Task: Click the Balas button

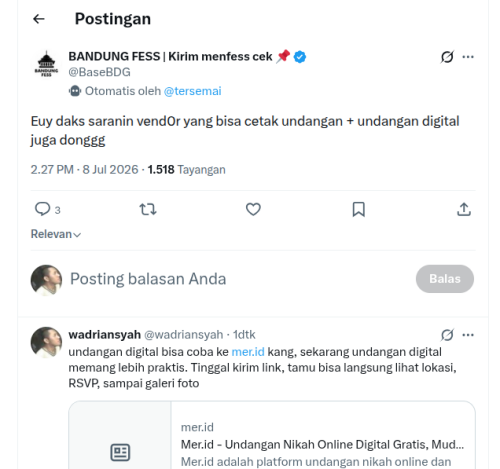Action: [445, 279]
